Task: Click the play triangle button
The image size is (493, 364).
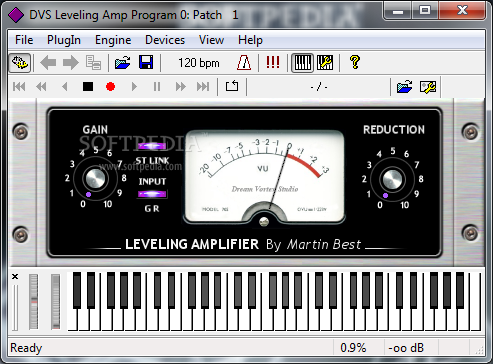Action: tap(134, 87)
